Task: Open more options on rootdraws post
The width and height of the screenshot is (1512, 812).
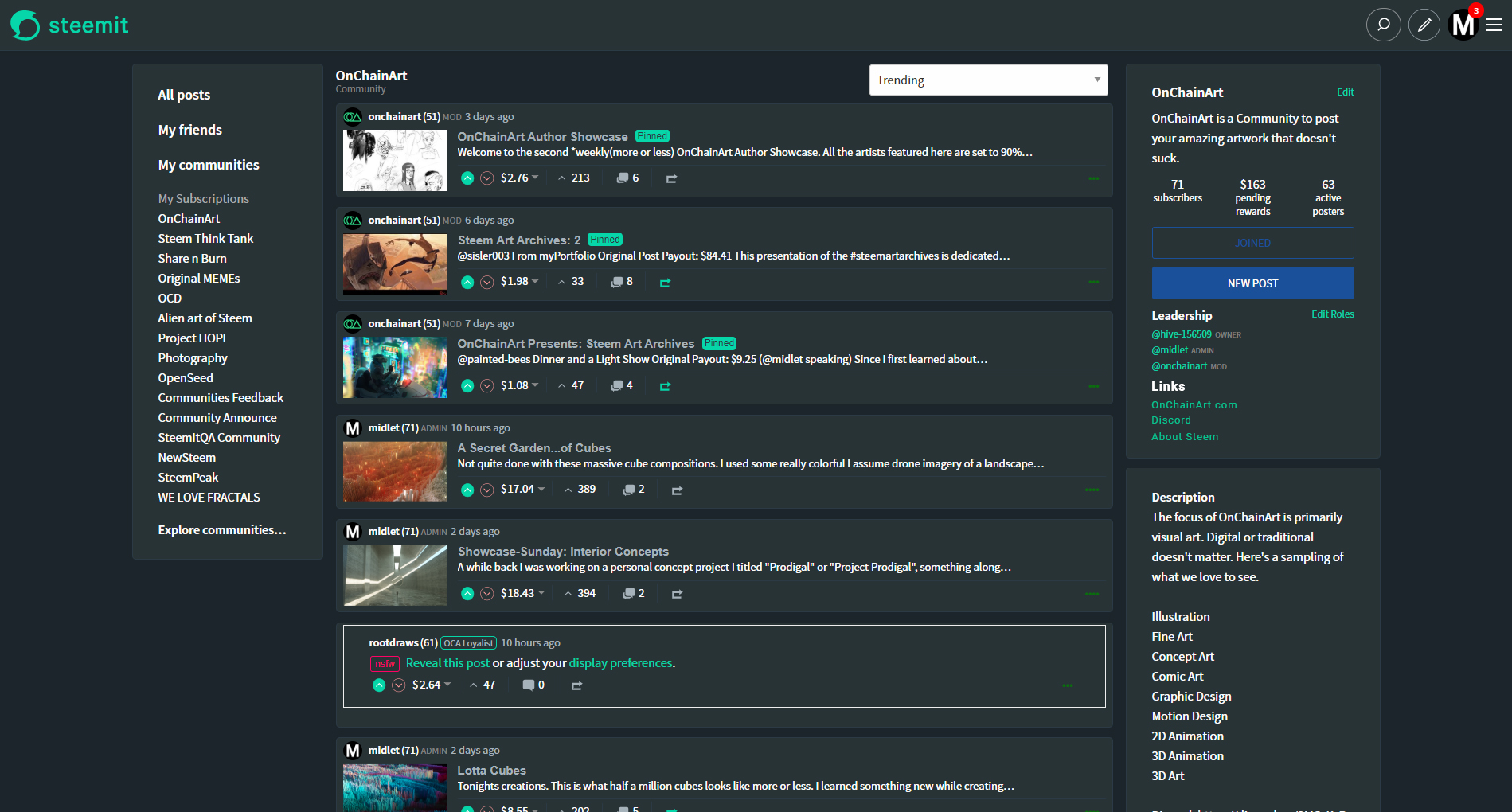Action: pyautogui.click(x=1067, y=685)
